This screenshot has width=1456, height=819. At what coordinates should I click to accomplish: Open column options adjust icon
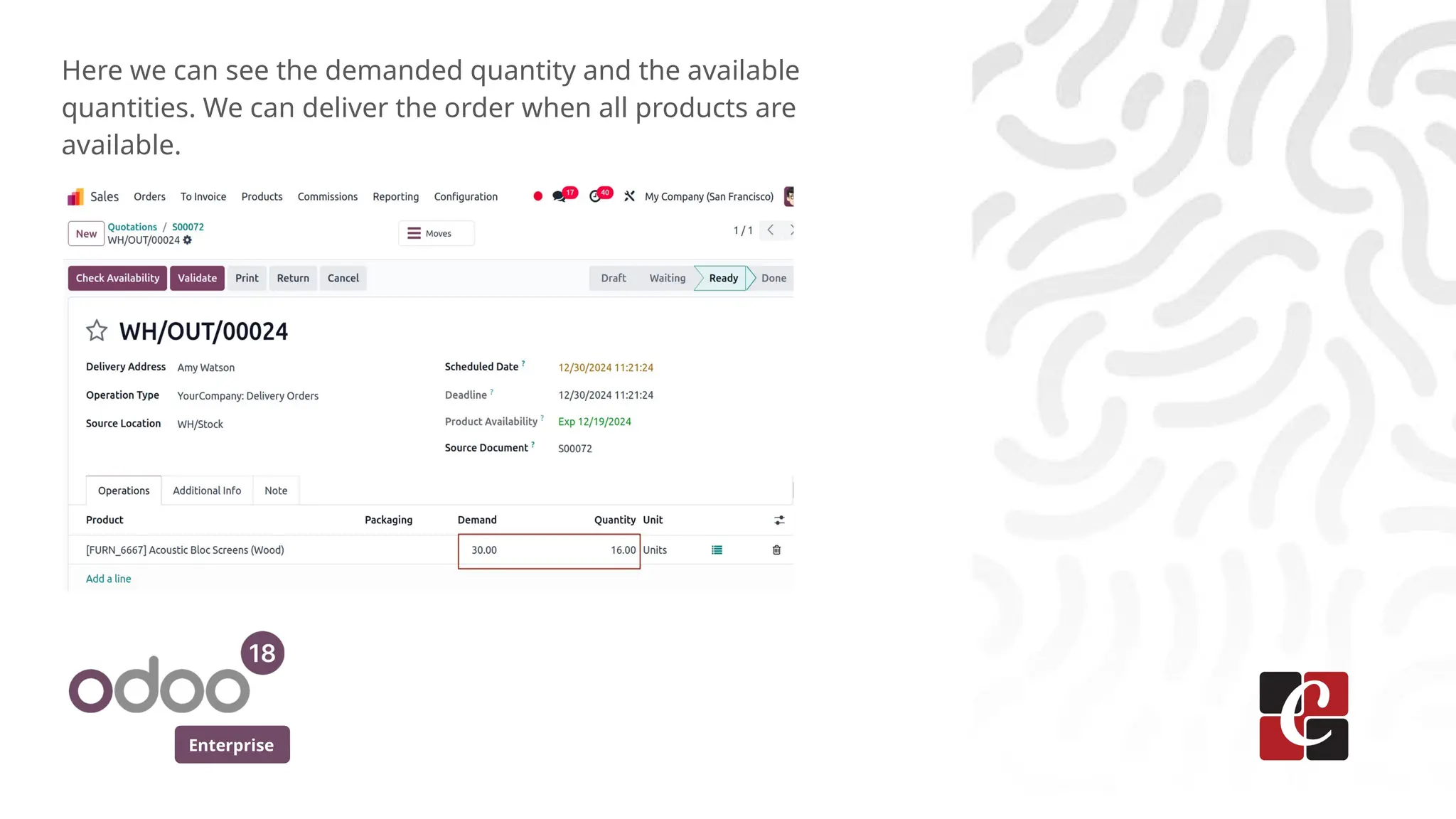tap(779, 520)
